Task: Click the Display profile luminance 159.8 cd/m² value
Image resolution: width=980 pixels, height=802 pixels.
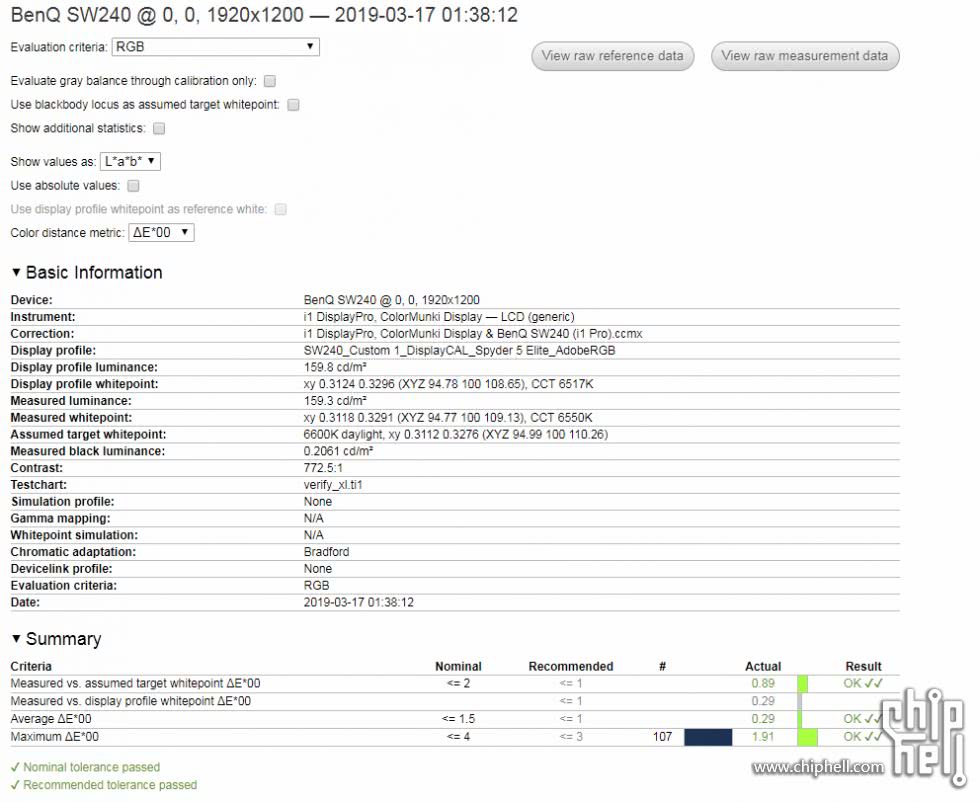Action: point(335,368)
